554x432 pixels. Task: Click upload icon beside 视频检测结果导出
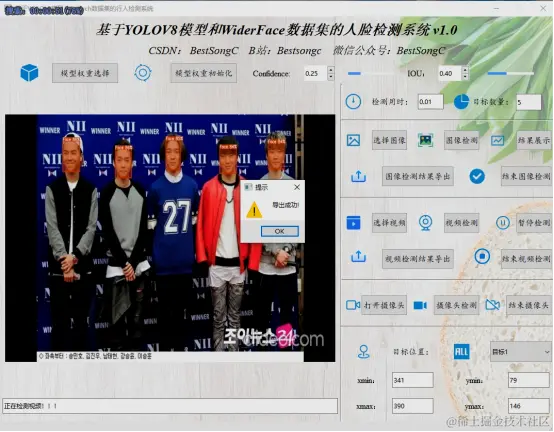358,257
